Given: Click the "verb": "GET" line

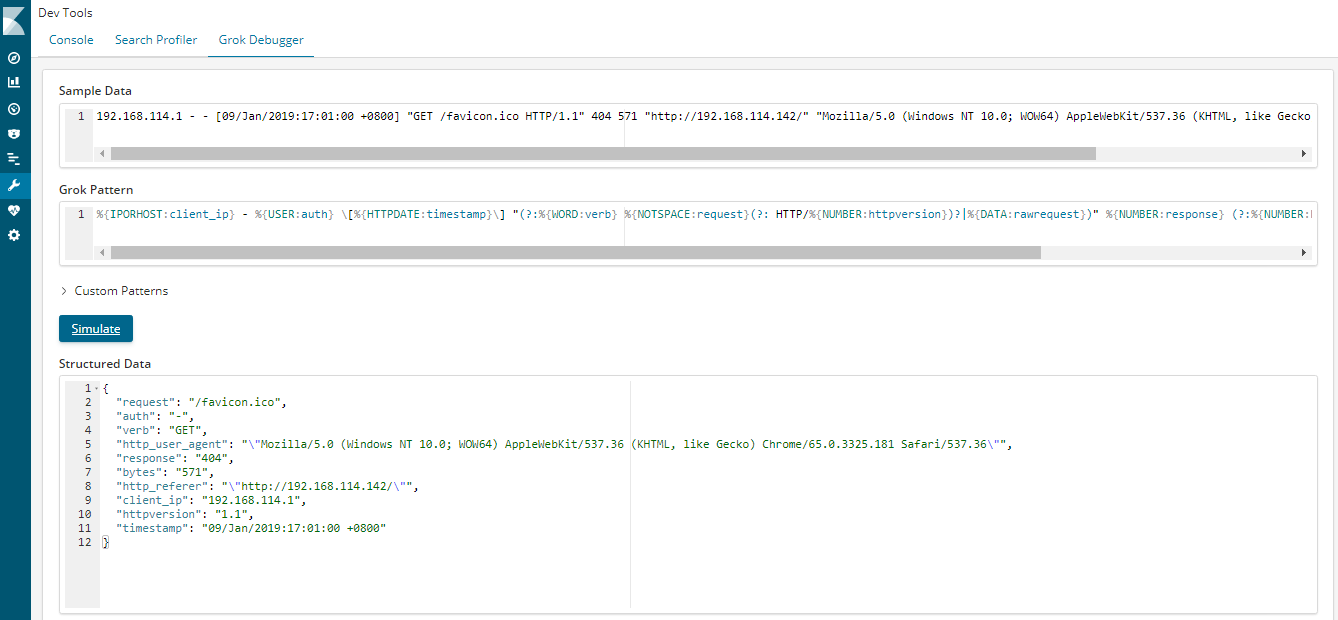Looking at the screenshot, I should [x=161, y=430].
